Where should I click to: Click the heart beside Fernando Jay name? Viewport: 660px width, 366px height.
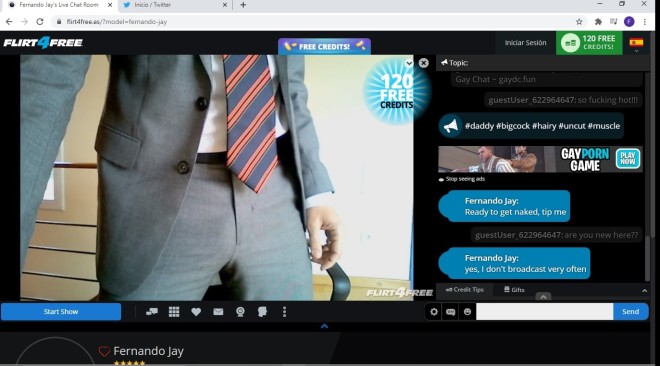coord(104,351)
